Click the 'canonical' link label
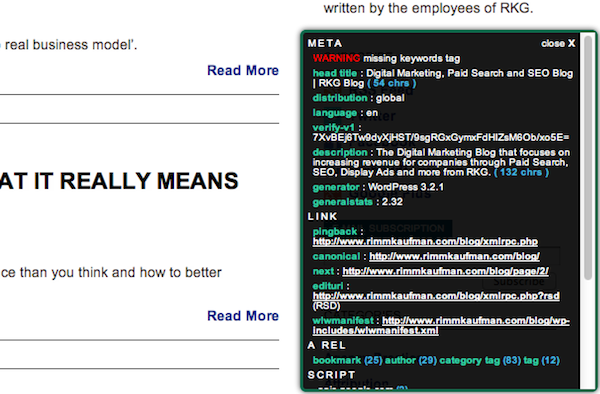This screenshot has height=394, width=600. [336, 256]
